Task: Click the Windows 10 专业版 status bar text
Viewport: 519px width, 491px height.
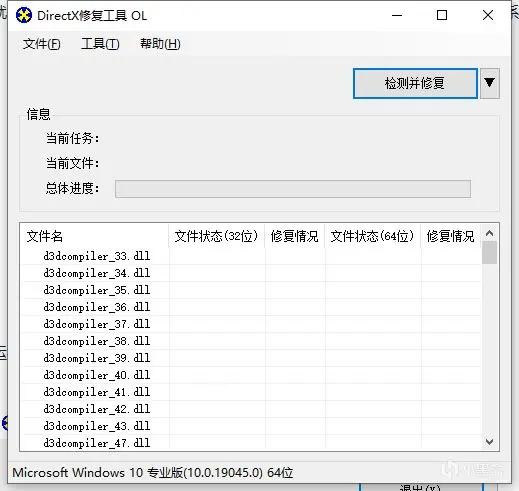Action: coord(153,473)
